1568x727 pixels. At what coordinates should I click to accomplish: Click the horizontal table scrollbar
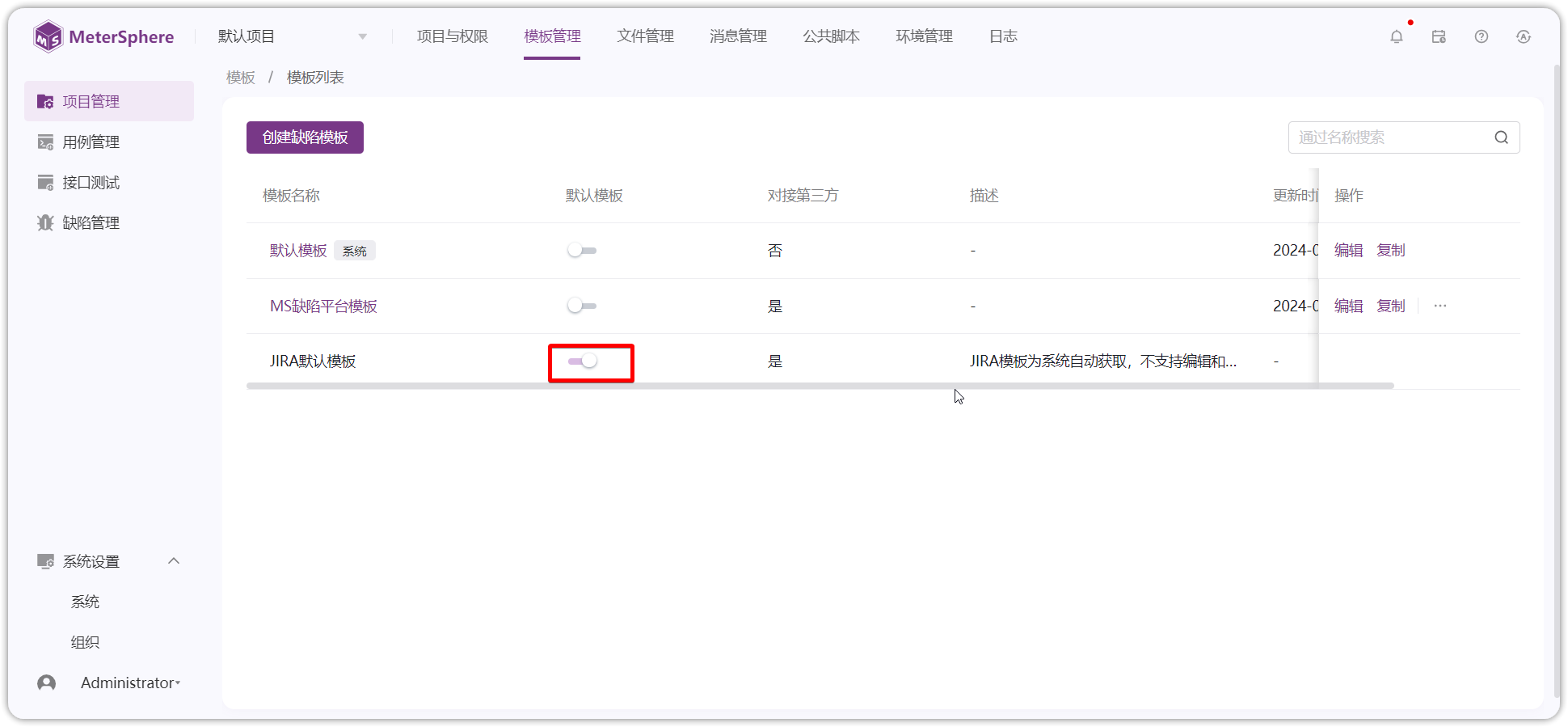pyautogui.click(x=820, y=386)
